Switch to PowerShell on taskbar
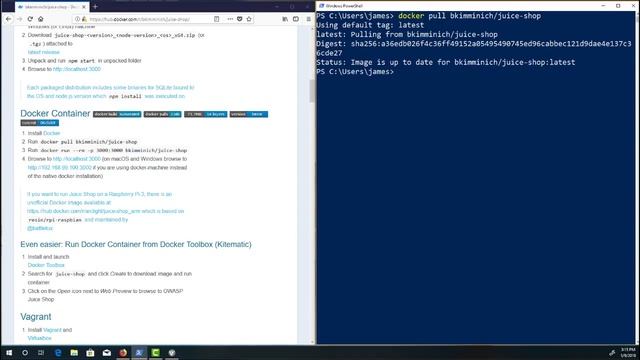Viewport: 640px width, 360px height. [x=139, y=353]
